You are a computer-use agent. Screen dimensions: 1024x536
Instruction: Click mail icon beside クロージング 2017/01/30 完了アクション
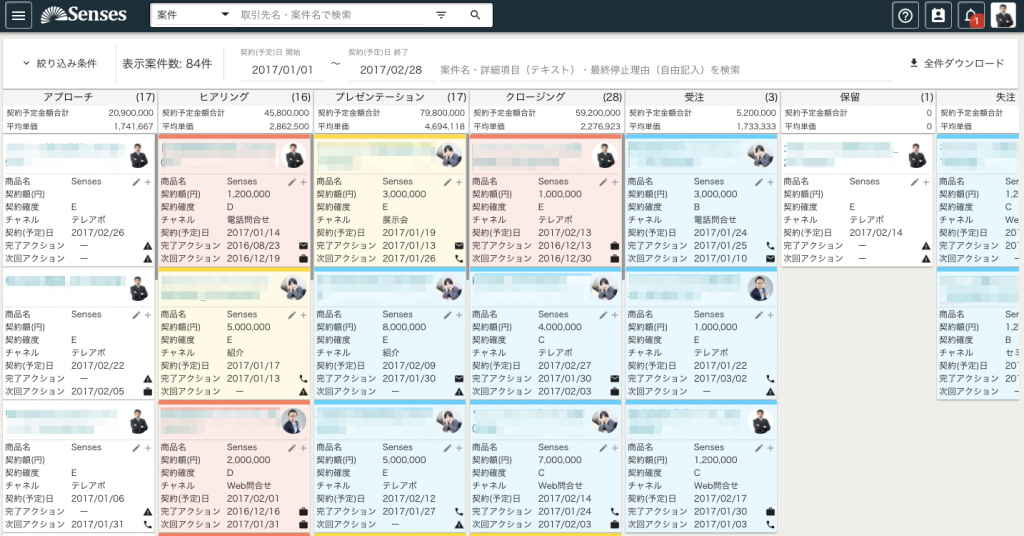coord(615,379)
